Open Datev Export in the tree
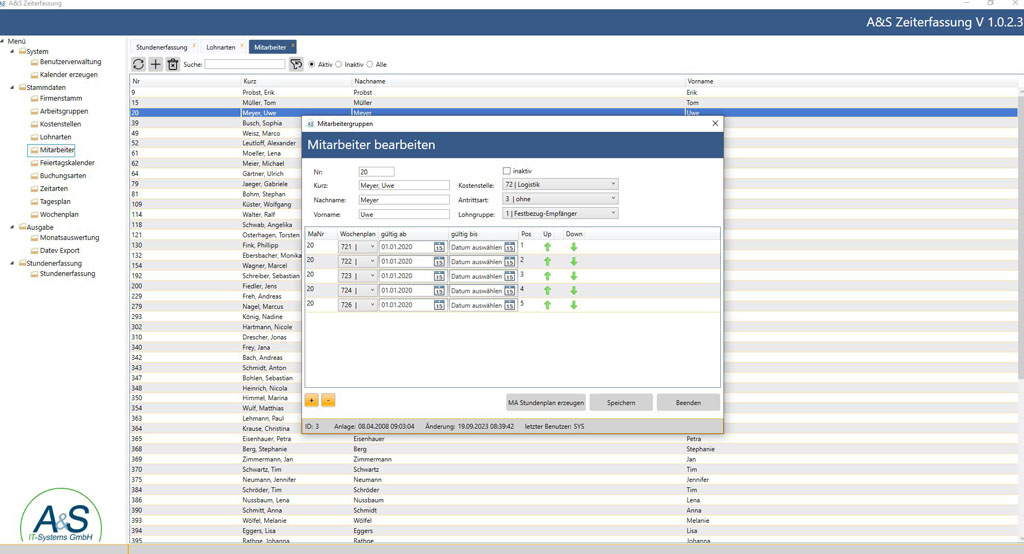The image size is (1024, 554). [x=59, y=250]
